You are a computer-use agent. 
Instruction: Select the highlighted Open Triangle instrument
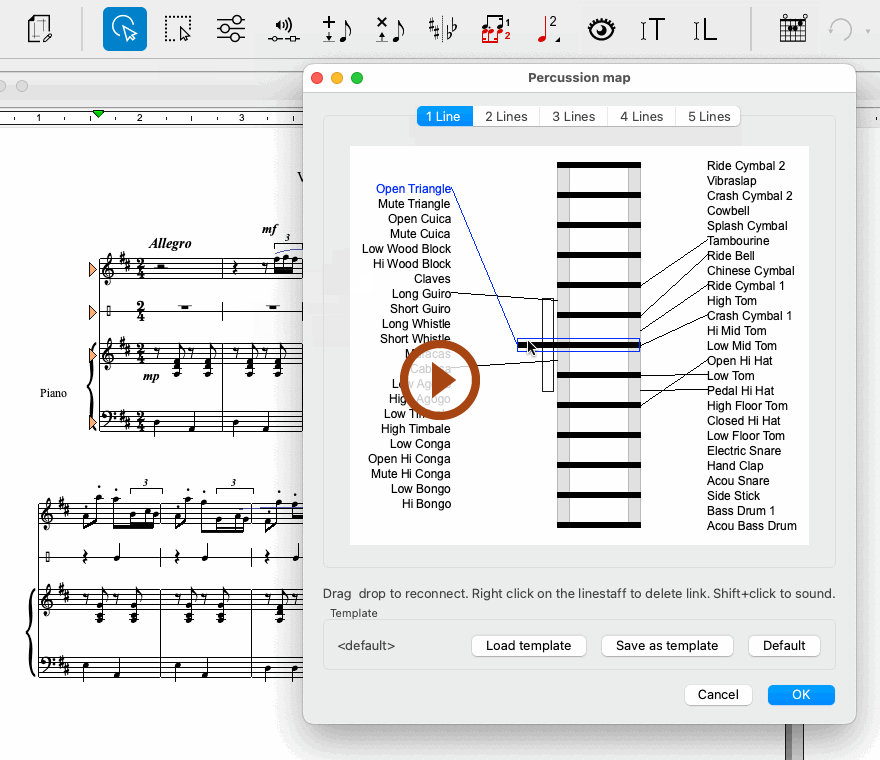pos(413,189)
